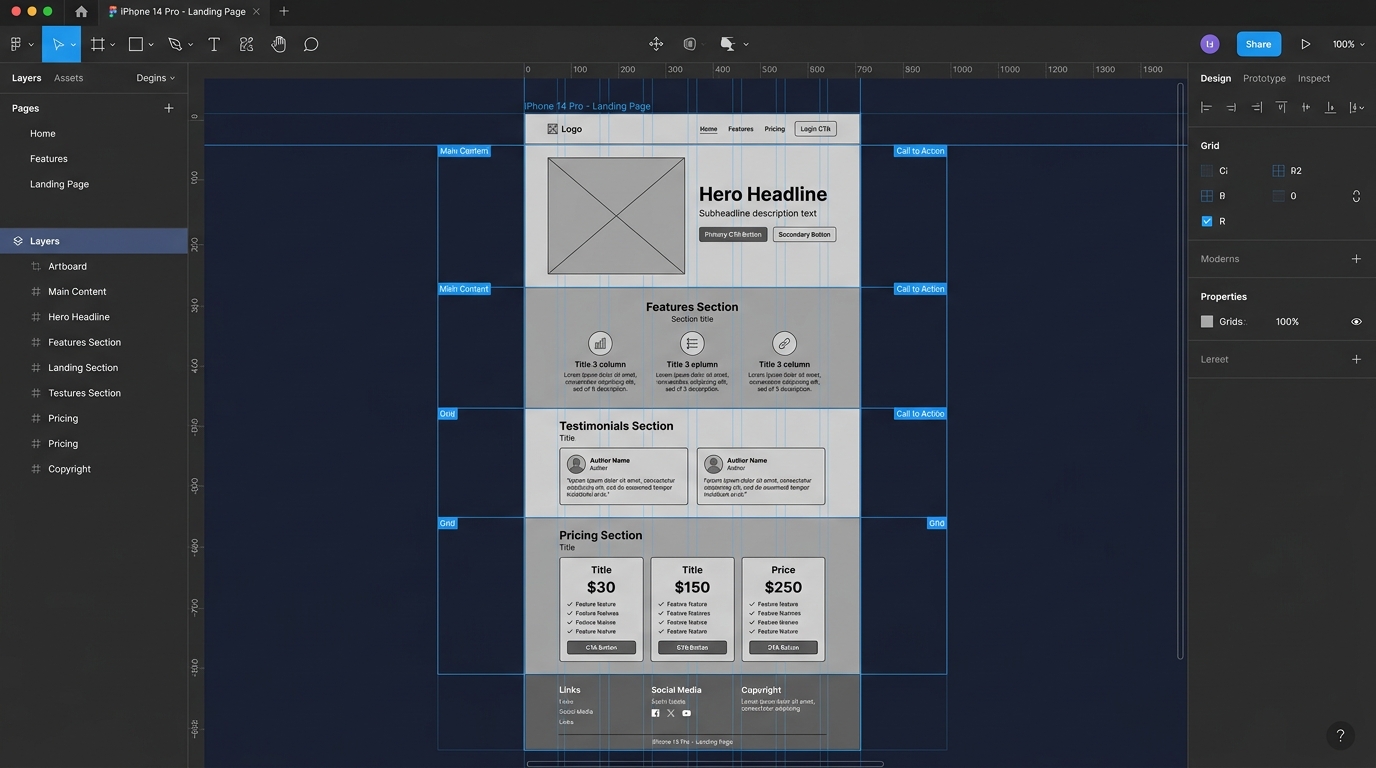This screenshot has height=768, width=1376.
Task: Switch to the Assets tab
Action: [x=68, y=78]
